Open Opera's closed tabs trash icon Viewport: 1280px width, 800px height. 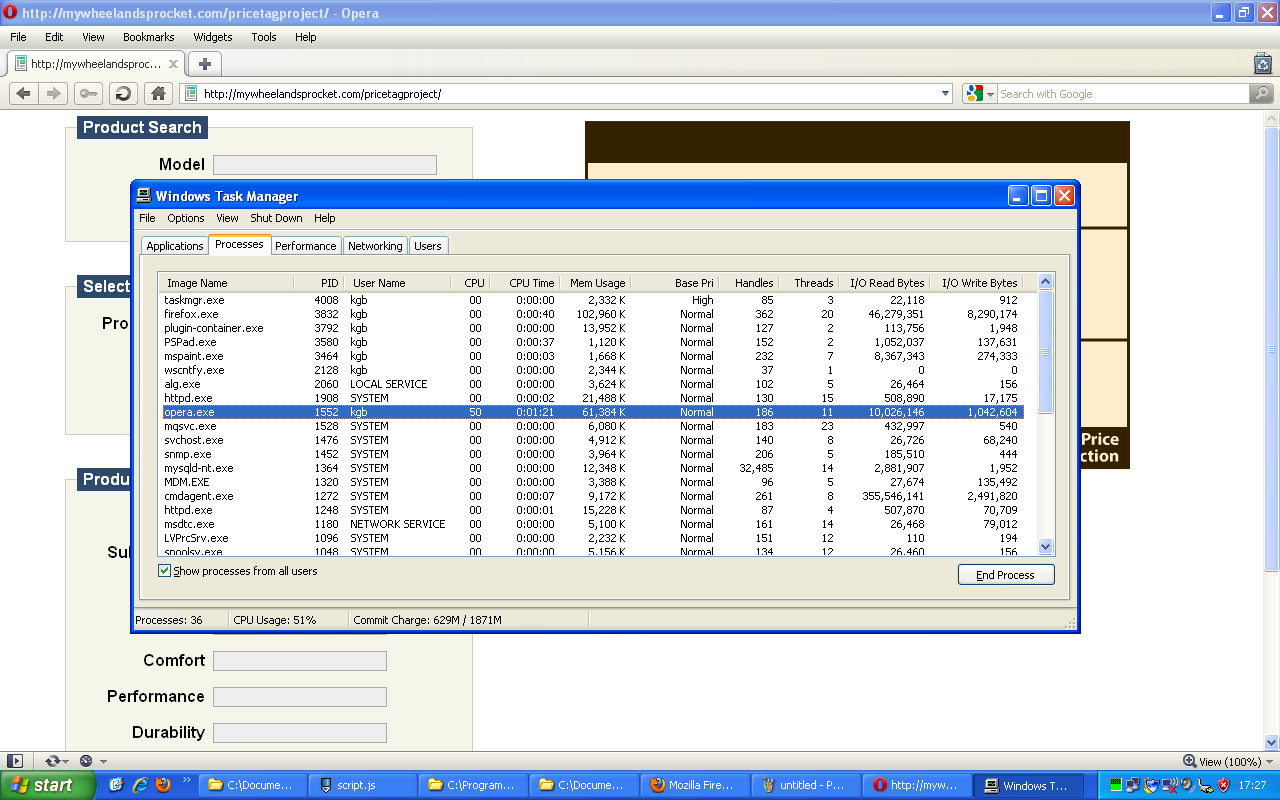(x=1262, y=63)
